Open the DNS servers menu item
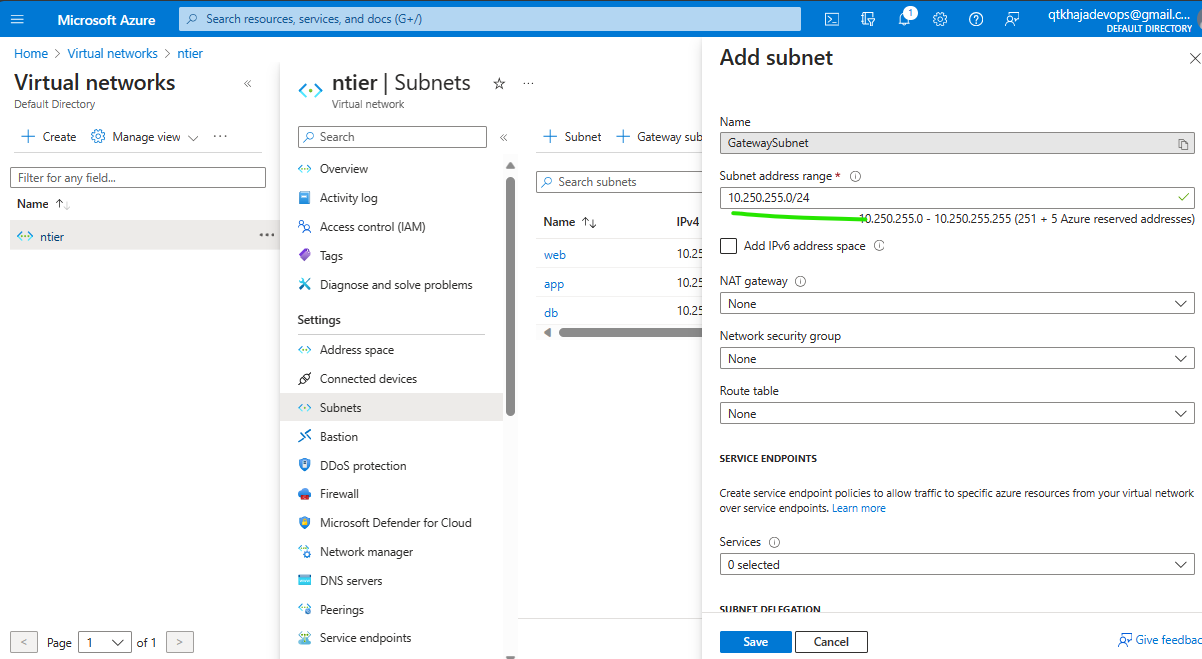Viewport: 1202px width, 659px height. point(351,581)
